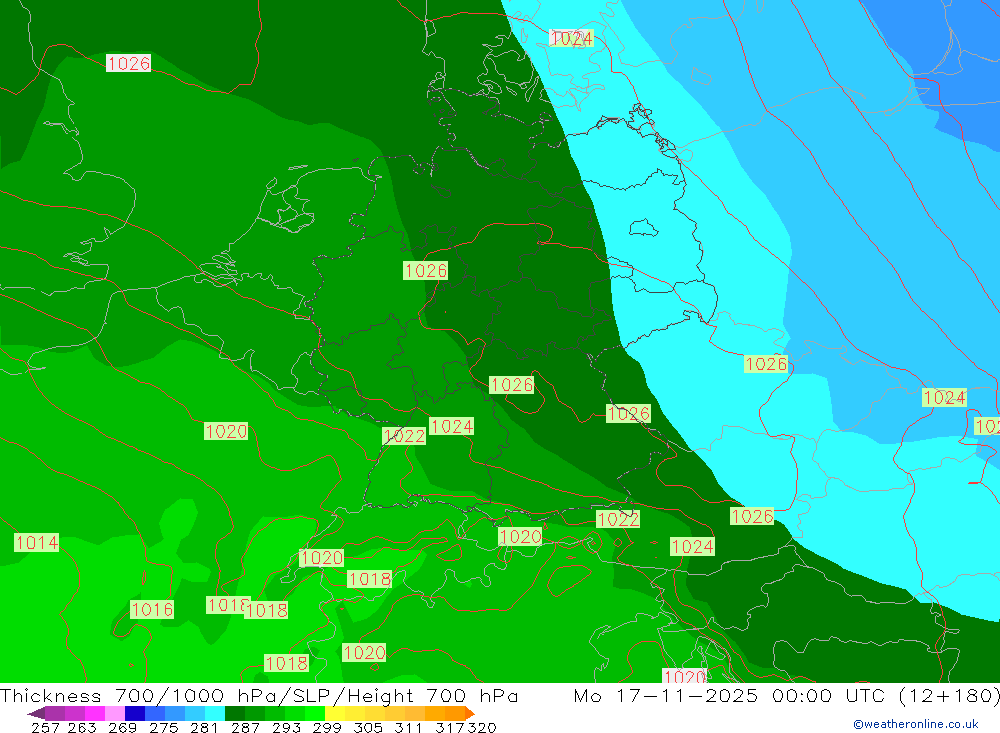This screenshot has width=1000, height=733.
Task: Click the purple left arrow of the legend
Action: [x=36, y=713]
